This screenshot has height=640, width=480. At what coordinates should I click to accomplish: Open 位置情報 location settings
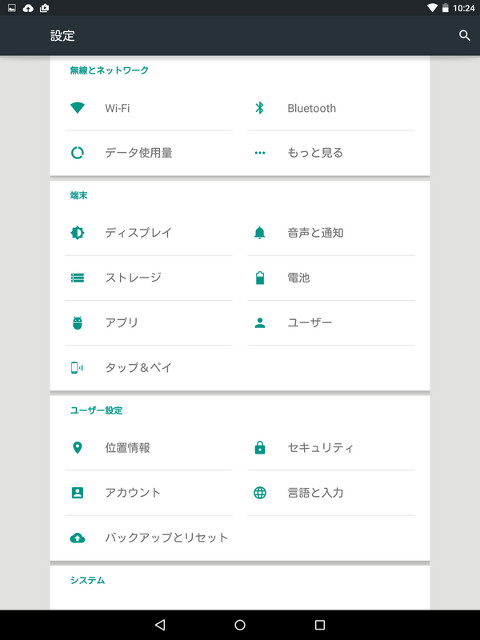[149, 448]
